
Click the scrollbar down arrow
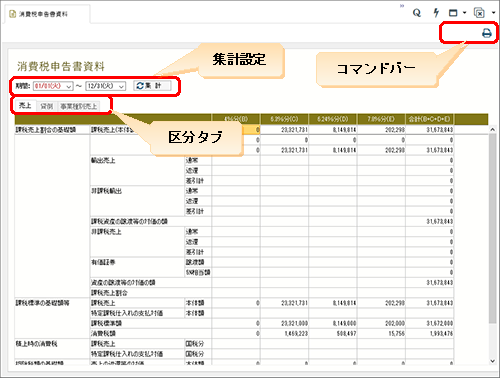click(x=493, y=361)
